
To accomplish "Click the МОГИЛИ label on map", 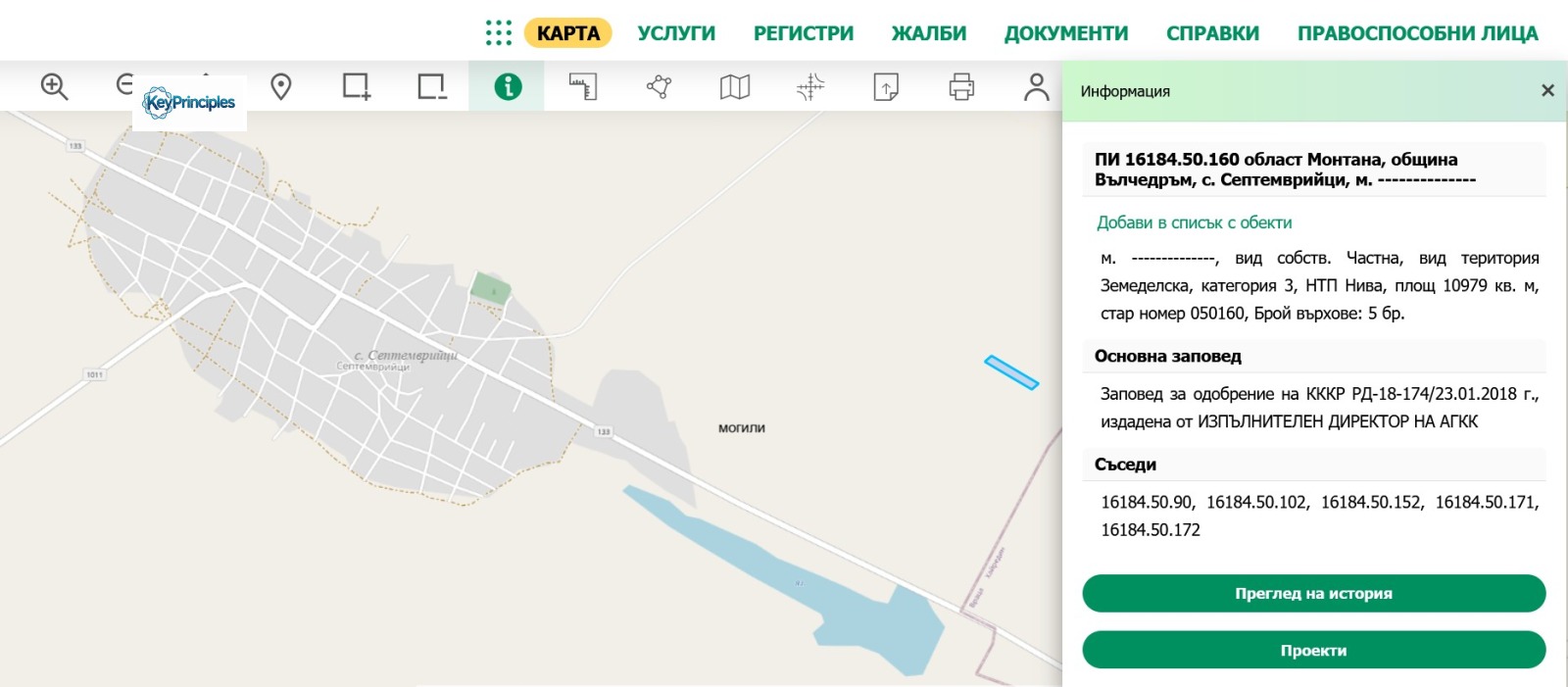I will 742,428.
